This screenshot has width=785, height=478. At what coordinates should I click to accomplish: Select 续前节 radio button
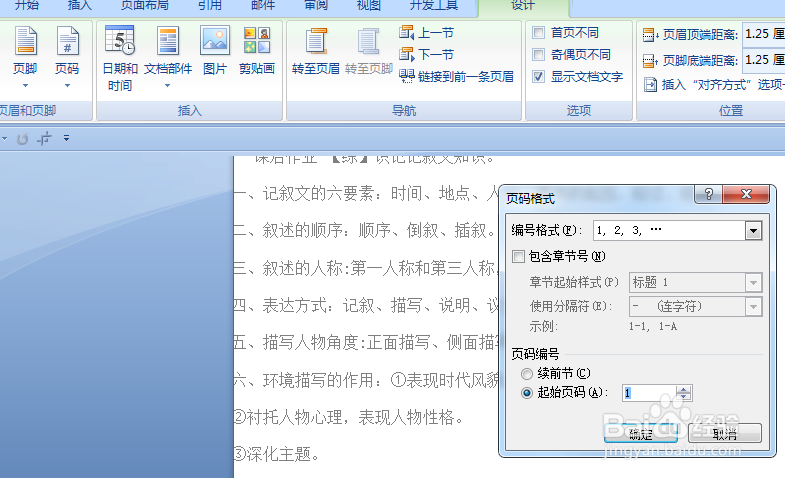tap(527, 374)
